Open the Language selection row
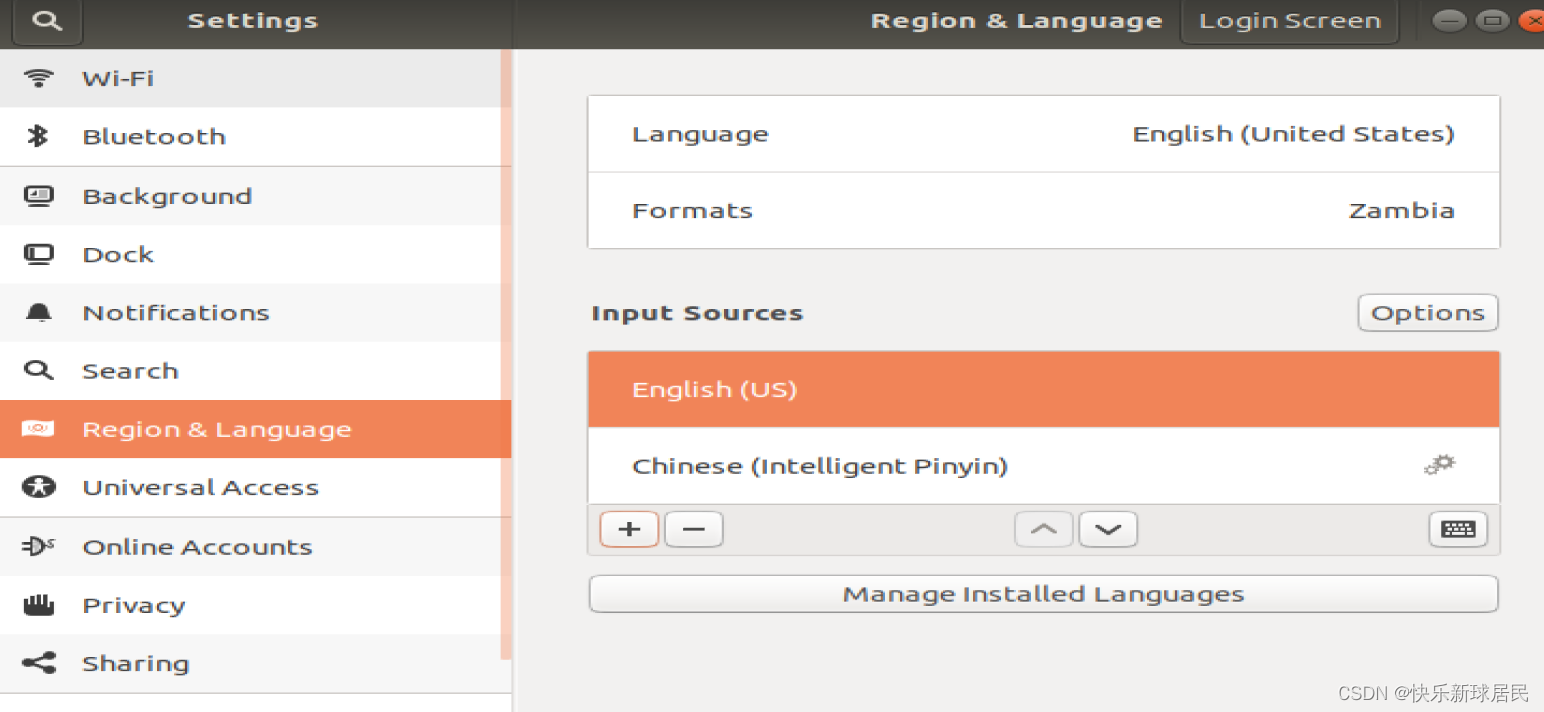 (1043, 133)
